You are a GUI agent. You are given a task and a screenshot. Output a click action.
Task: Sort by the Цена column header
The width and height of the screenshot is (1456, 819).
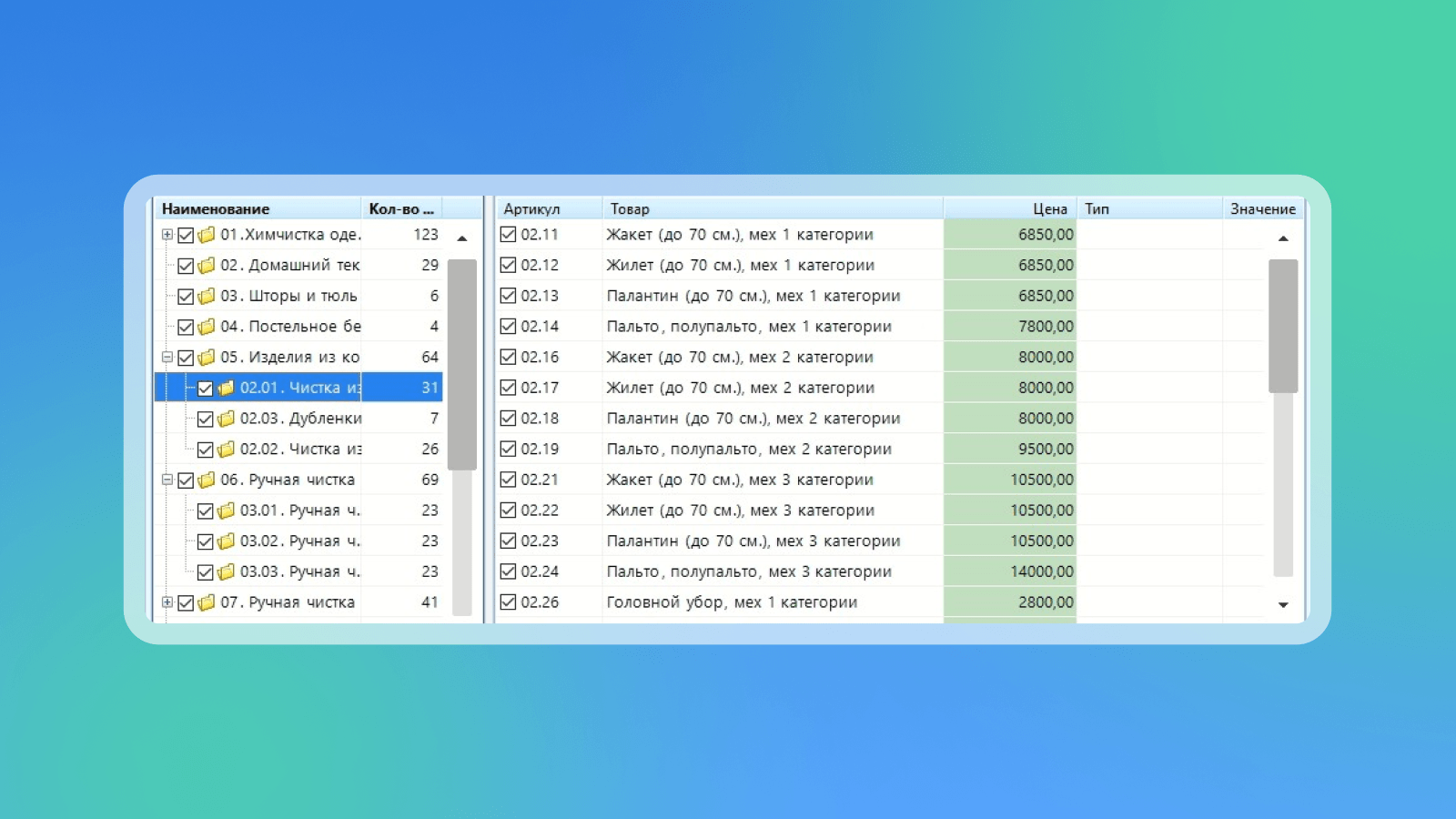(1010, 209)
